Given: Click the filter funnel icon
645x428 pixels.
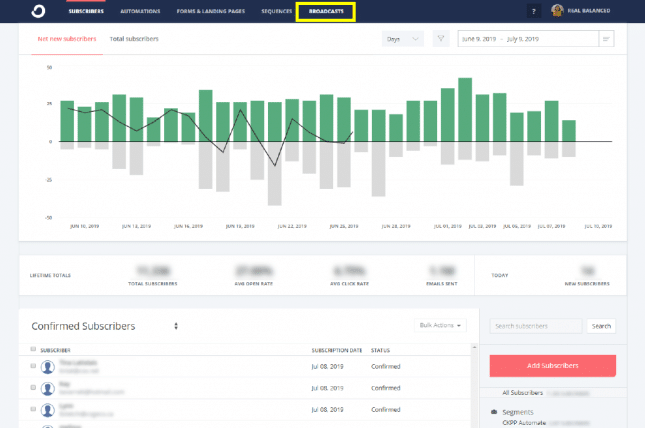Looking at the screenshot, I should (439, 38).
